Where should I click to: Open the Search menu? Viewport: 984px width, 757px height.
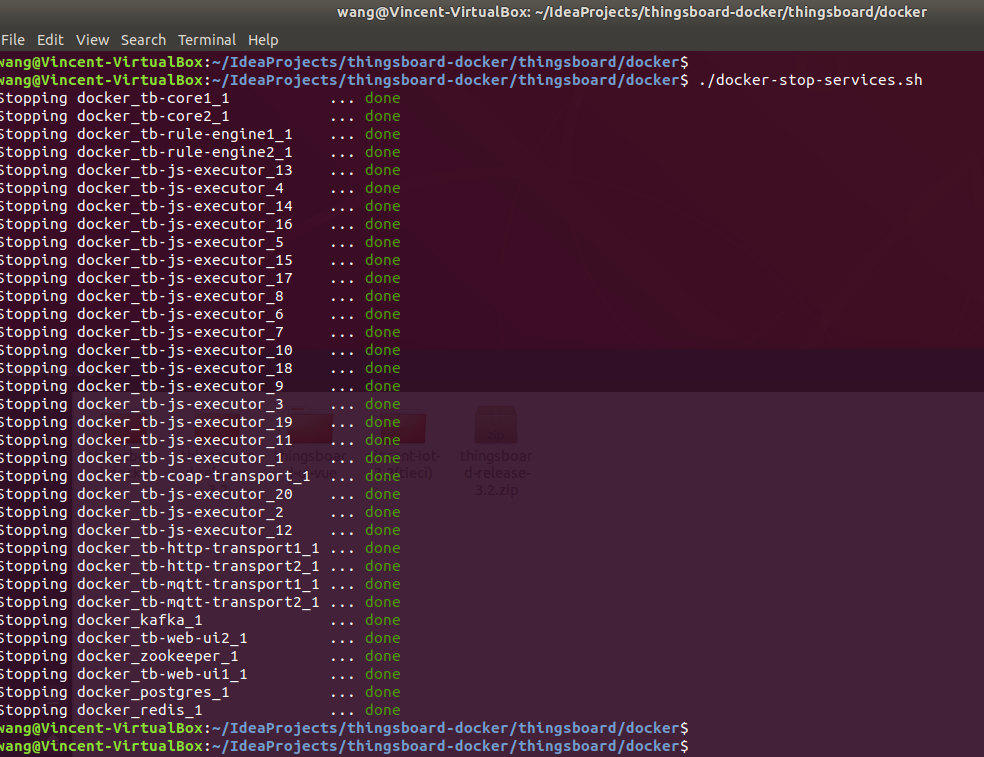coord(143,40)
